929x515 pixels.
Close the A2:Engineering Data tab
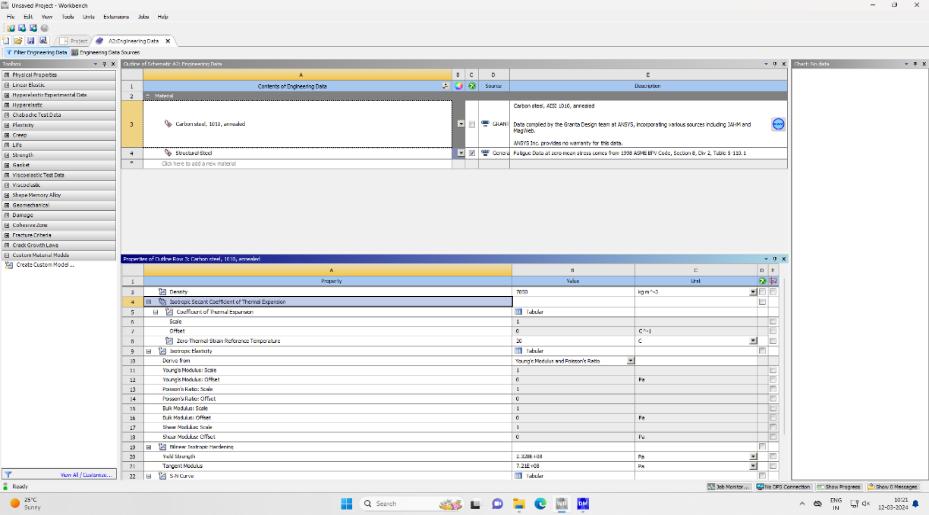point(168,41)
